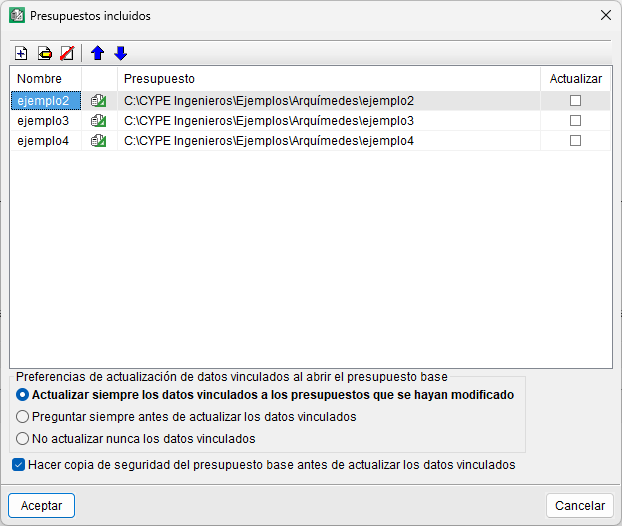The image size is (622, 526).
Task: Click the path ending in \ejemplo3
Action: coord(269,121)
